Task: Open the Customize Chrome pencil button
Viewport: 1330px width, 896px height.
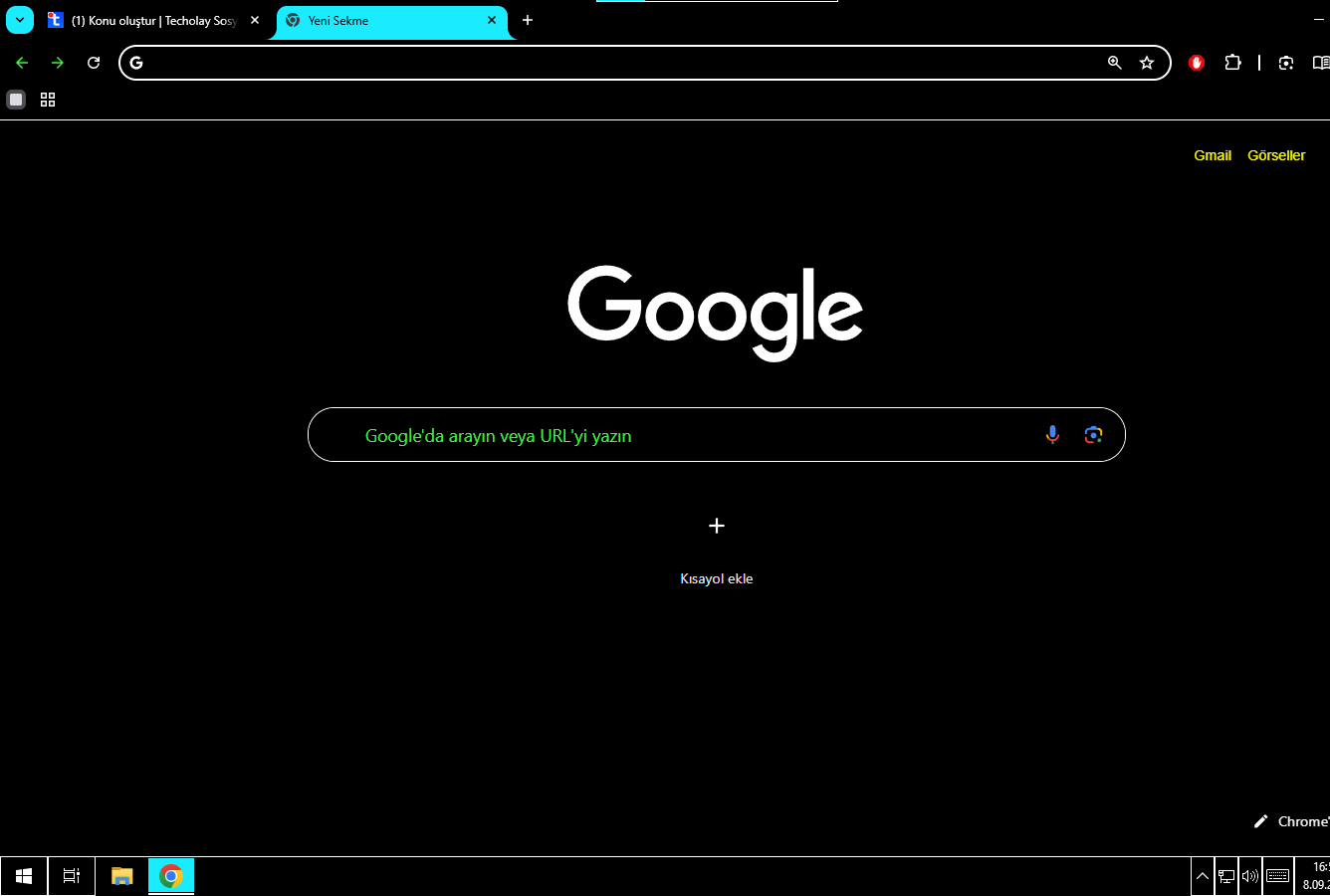Action: click(x=1291, y=821)
